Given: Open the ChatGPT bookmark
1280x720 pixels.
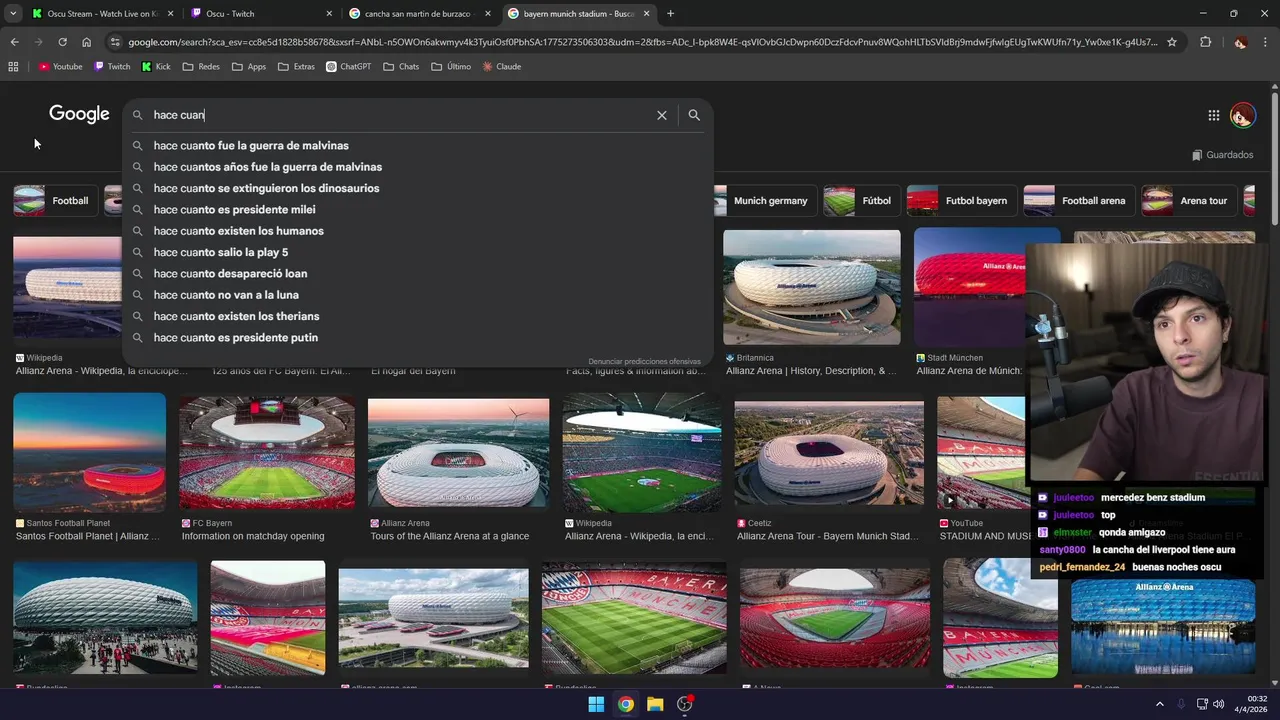Looking at the screenshot, I should pyautogui.click(x=348, y=66).
